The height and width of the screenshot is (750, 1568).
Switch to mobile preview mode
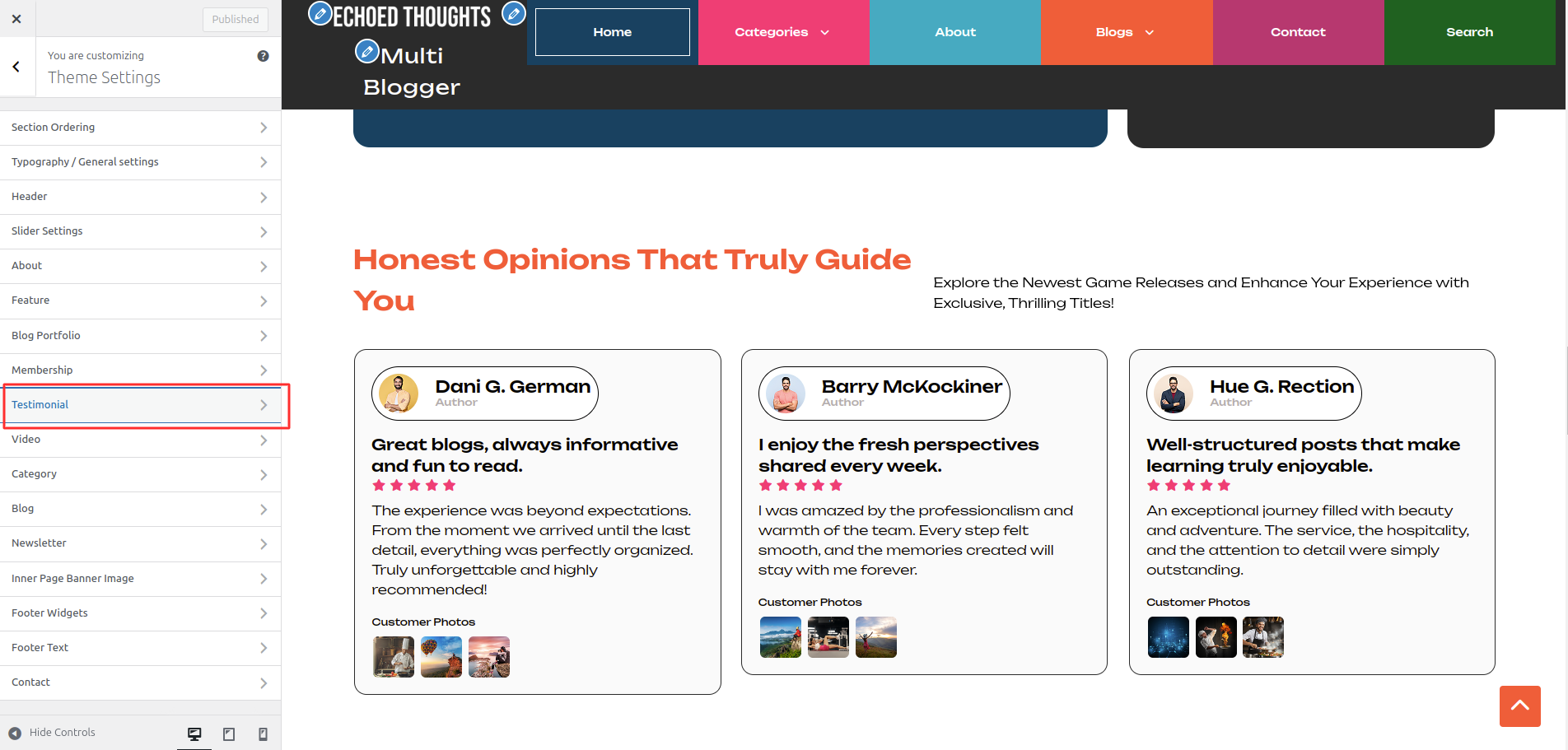pos(263,734)
